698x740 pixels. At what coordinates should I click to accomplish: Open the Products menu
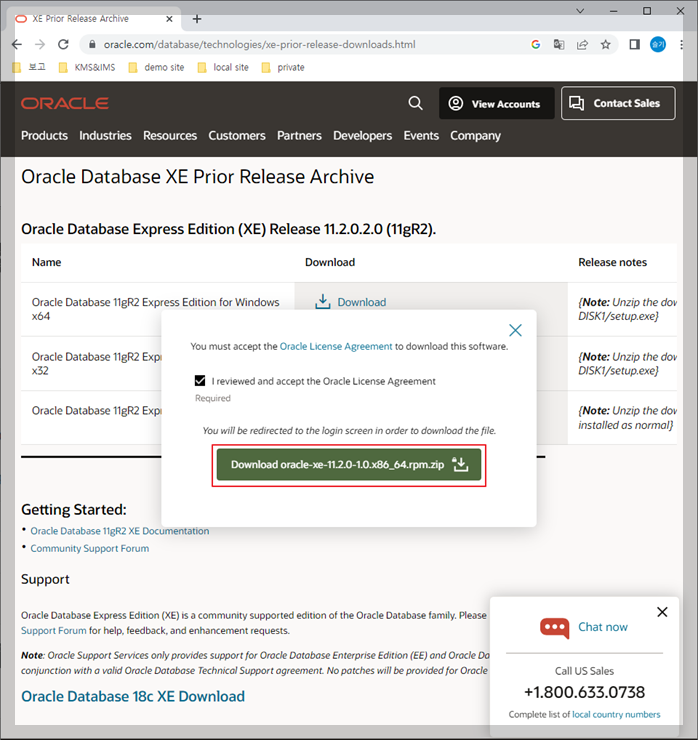44,135
